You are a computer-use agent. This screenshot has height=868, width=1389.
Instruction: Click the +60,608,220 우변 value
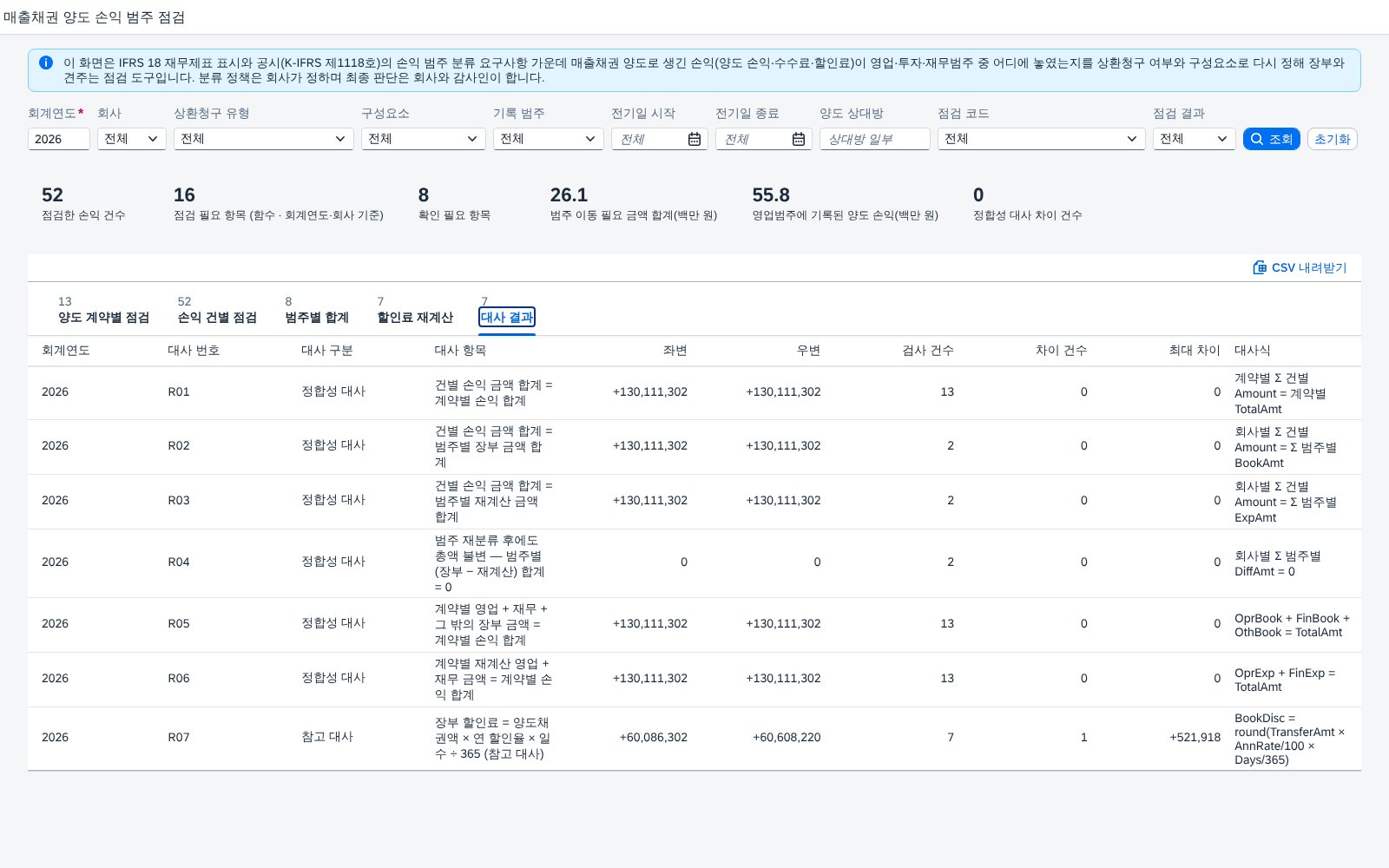point(787,738)
